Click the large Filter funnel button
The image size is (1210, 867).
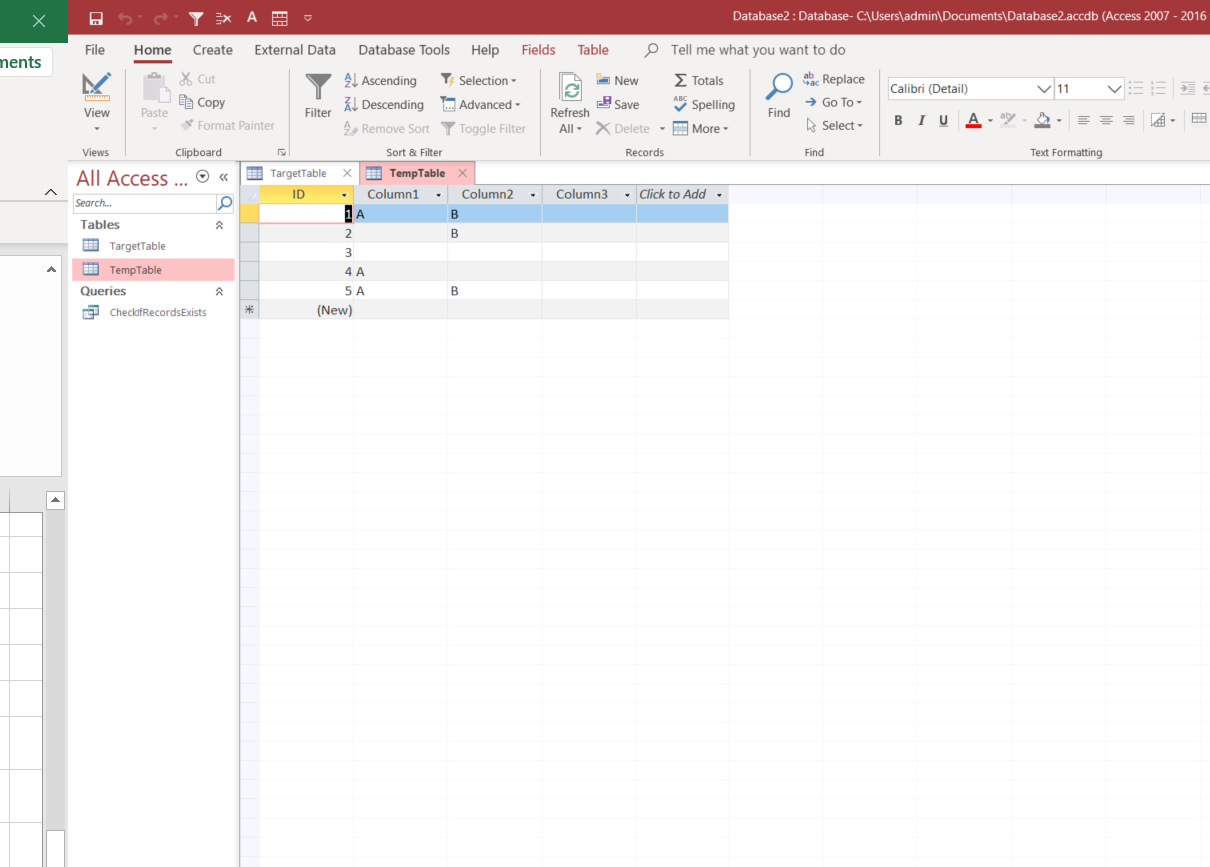pos(318,97)
